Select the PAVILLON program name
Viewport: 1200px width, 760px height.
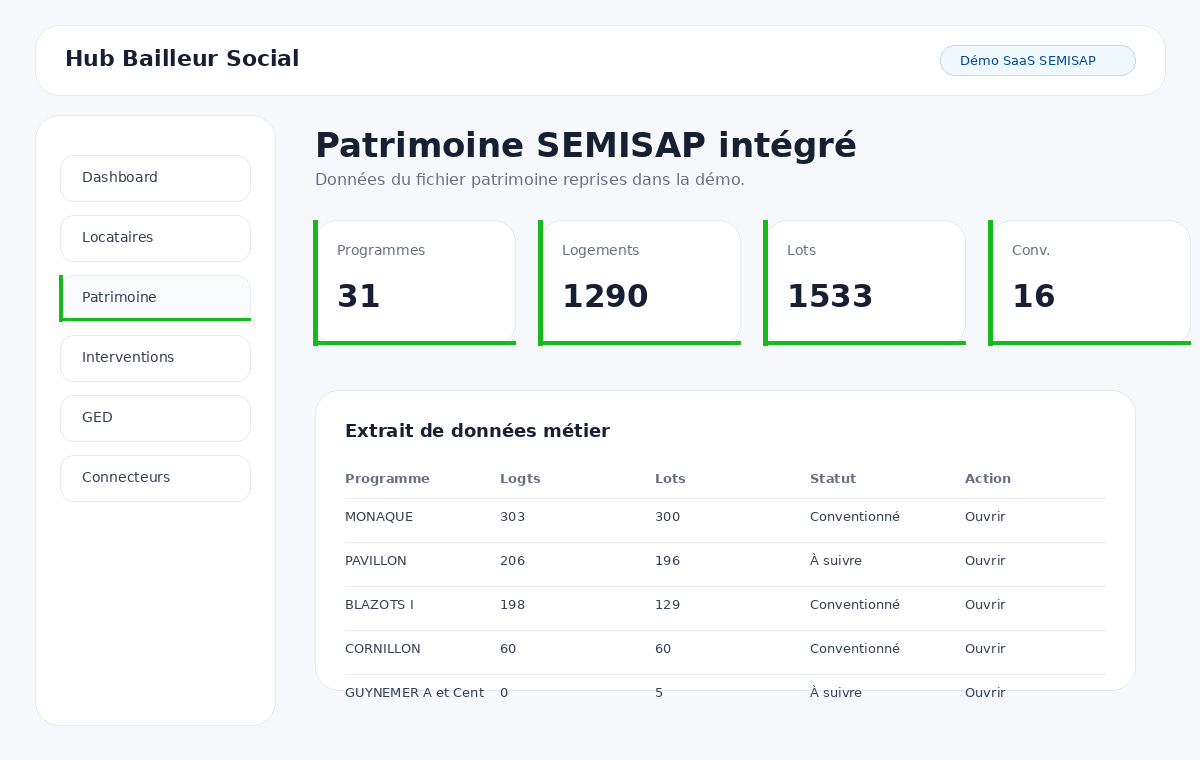tap(376, 561)
